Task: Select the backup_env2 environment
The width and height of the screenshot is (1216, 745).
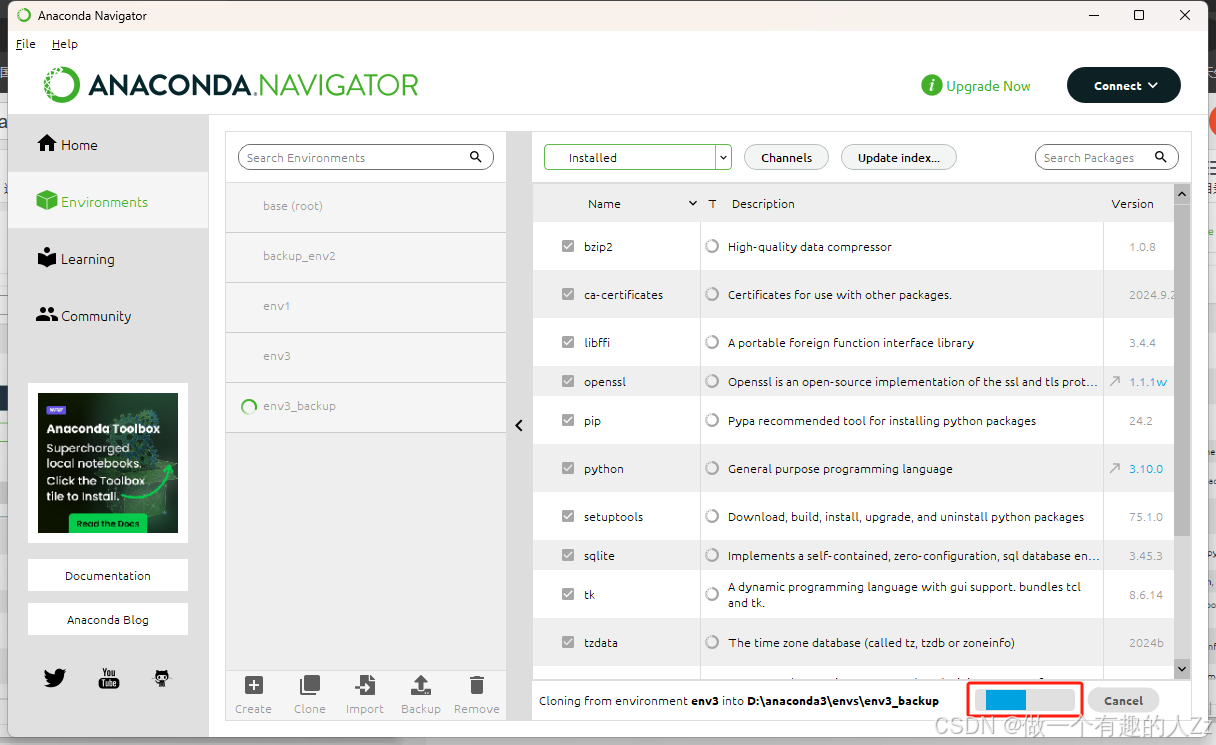Action: 366,256
